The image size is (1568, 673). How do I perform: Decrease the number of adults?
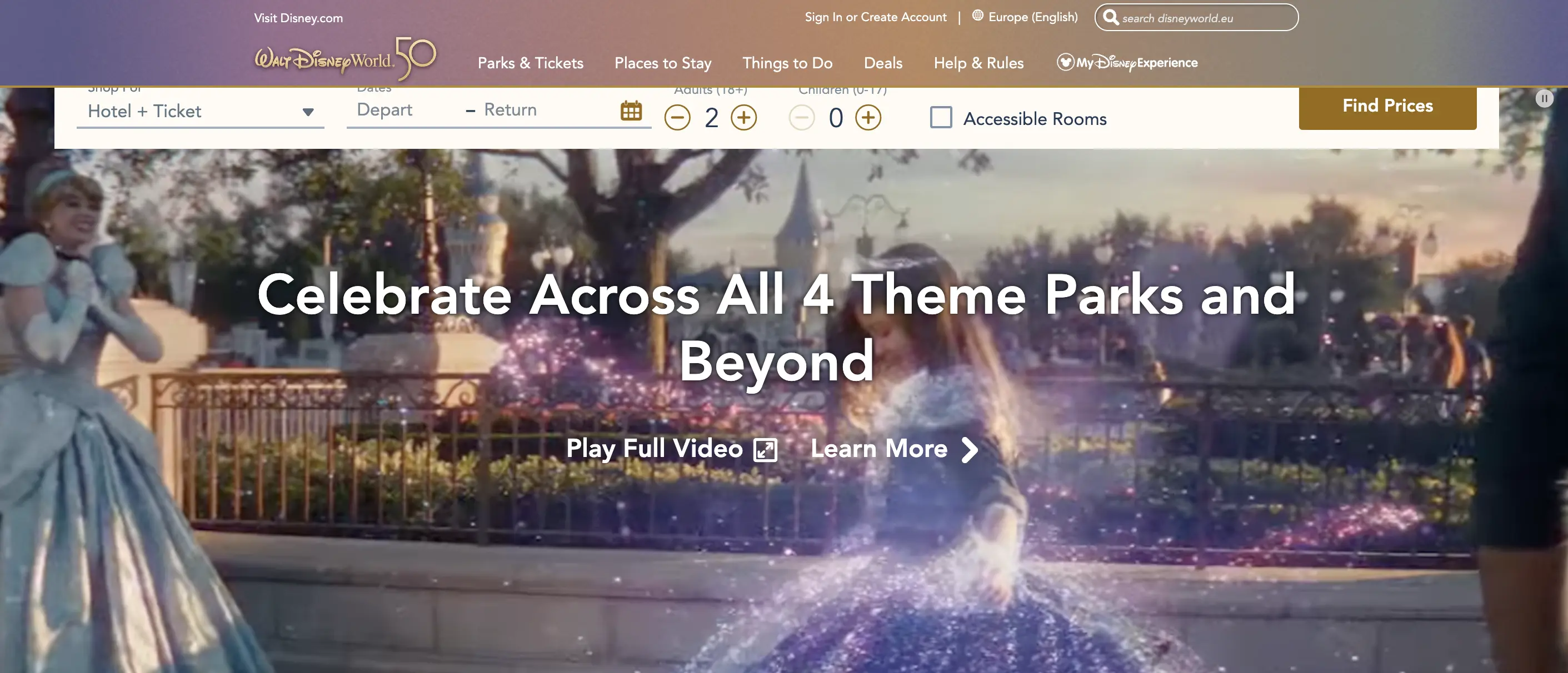click(x=677, y=117)
